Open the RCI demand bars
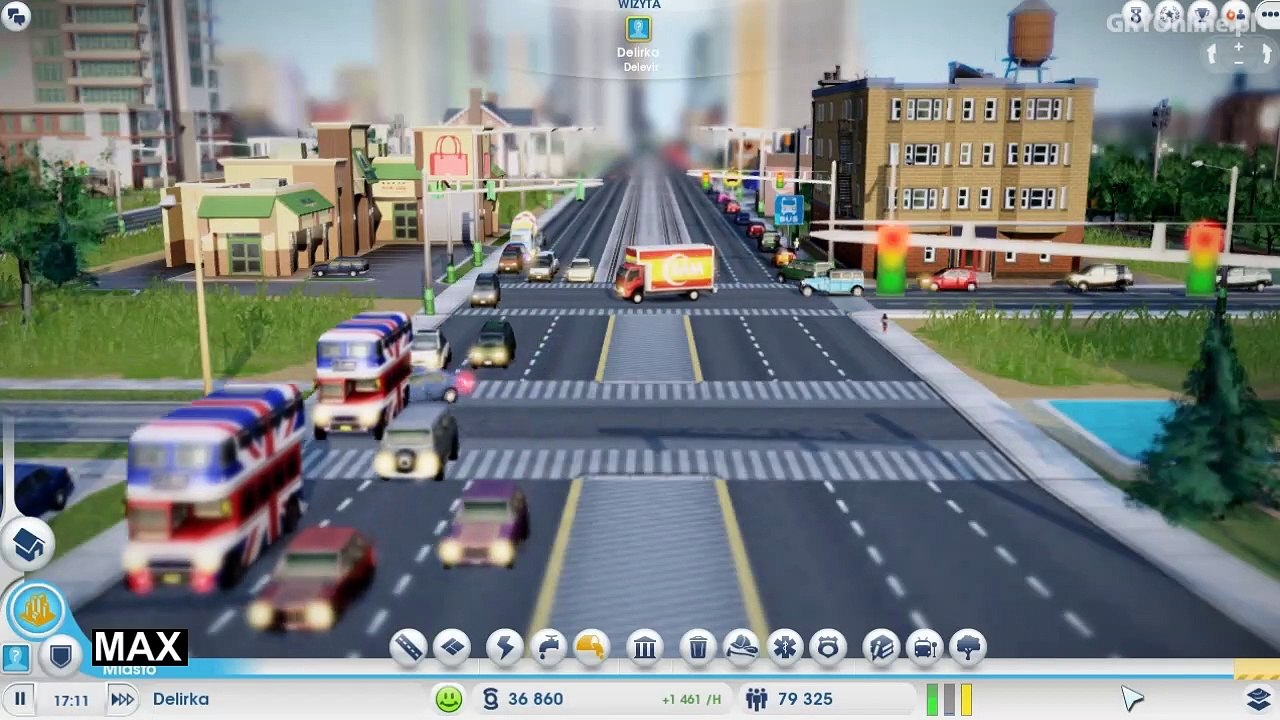The width and height of the screenshot is (1280, 720). tap(949, 699)
